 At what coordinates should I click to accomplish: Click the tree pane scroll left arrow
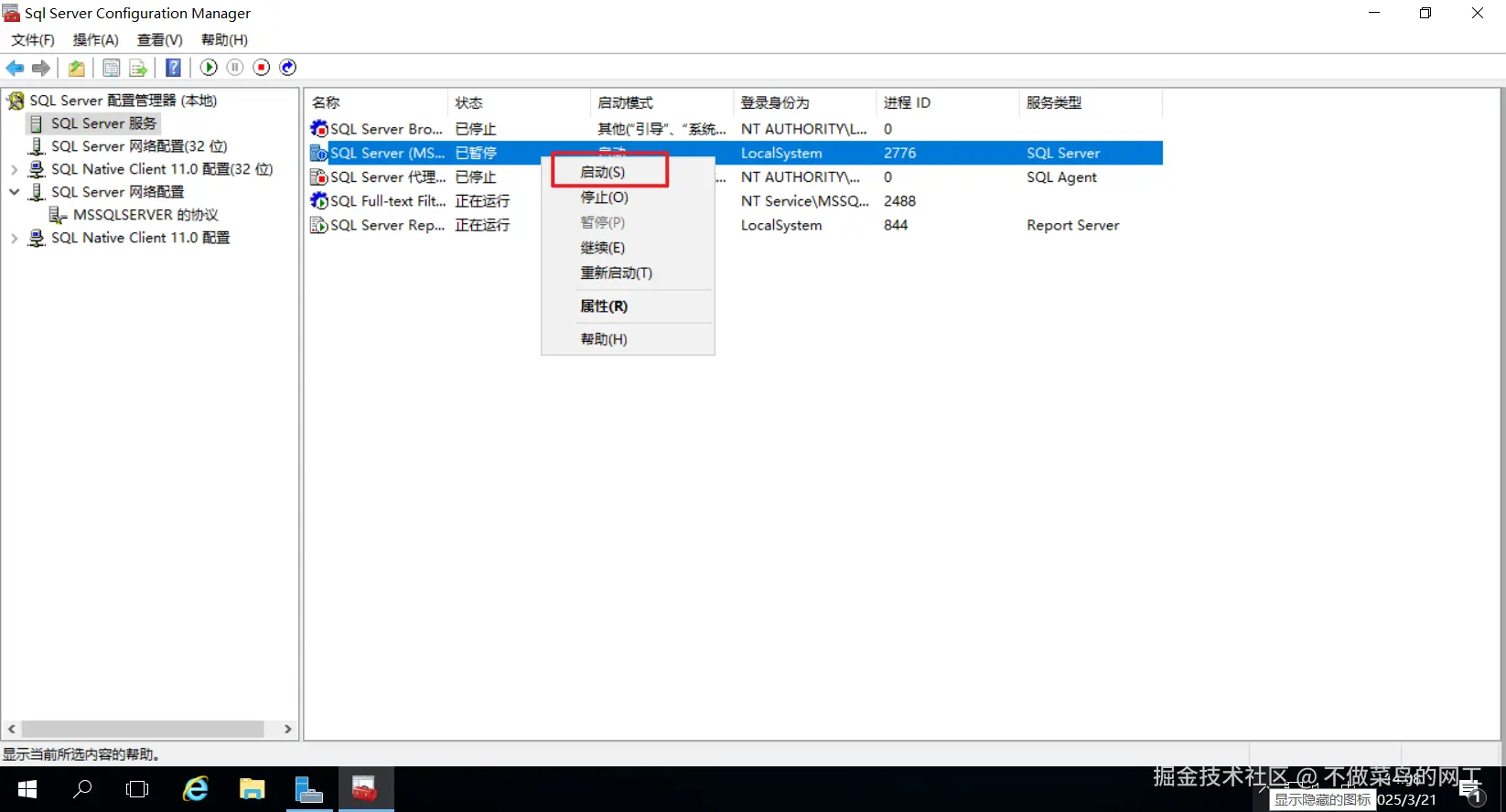click(x=11, y=729)
